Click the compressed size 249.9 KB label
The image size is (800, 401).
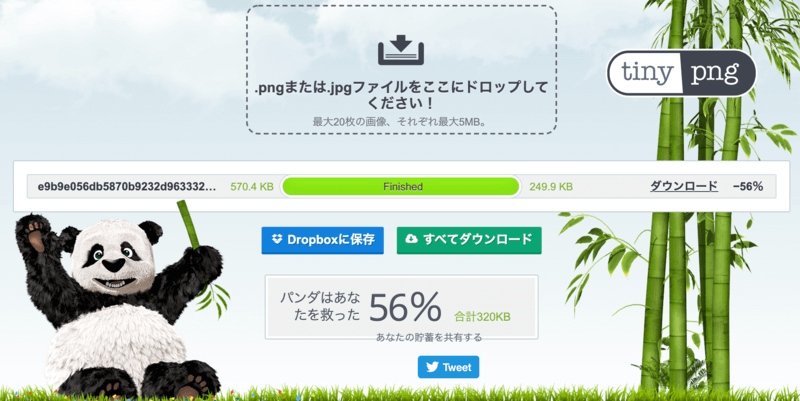point(551,187)
